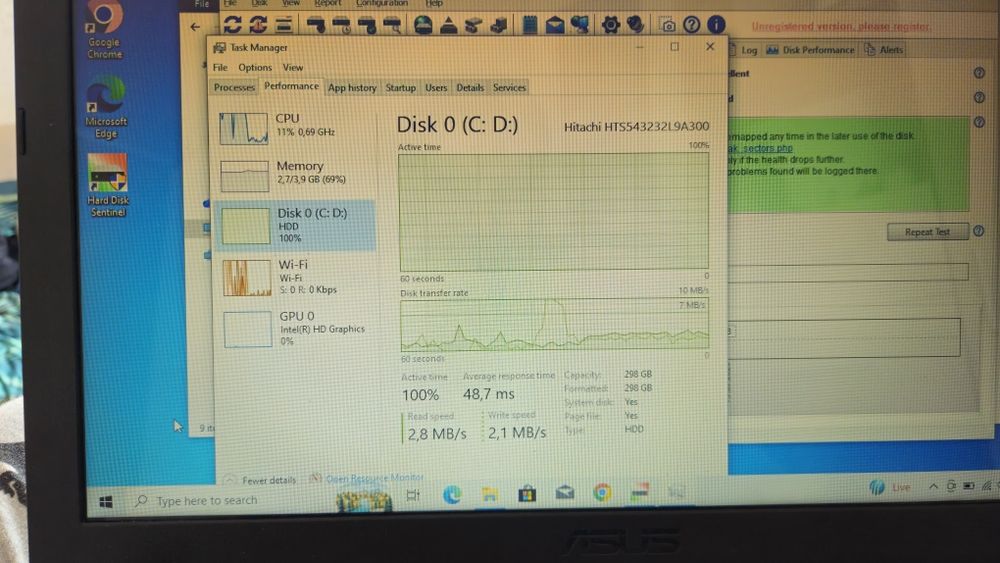Open Task View on the taskbar
The width and height of the screenshot is (1000, 563).
click(413, 495)
